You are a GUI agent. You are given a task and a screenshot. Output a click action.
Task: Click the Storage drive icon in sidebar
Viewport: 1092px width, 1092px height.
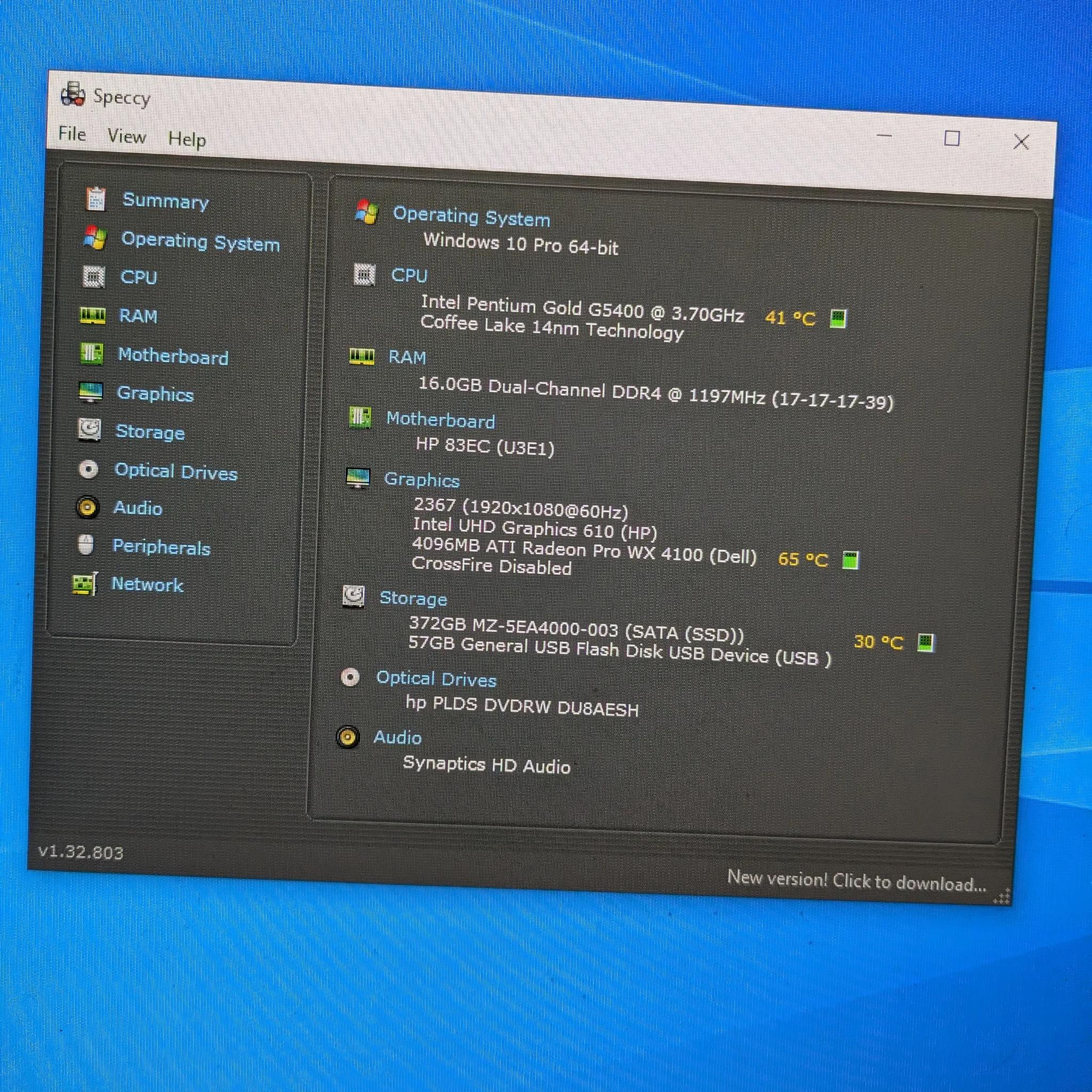pyautogui.click(x=89, y=430)
